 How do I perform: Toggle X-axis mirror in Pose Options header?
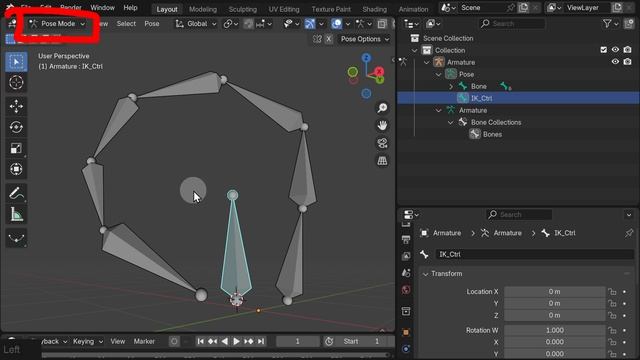click(x=329, y=39)
